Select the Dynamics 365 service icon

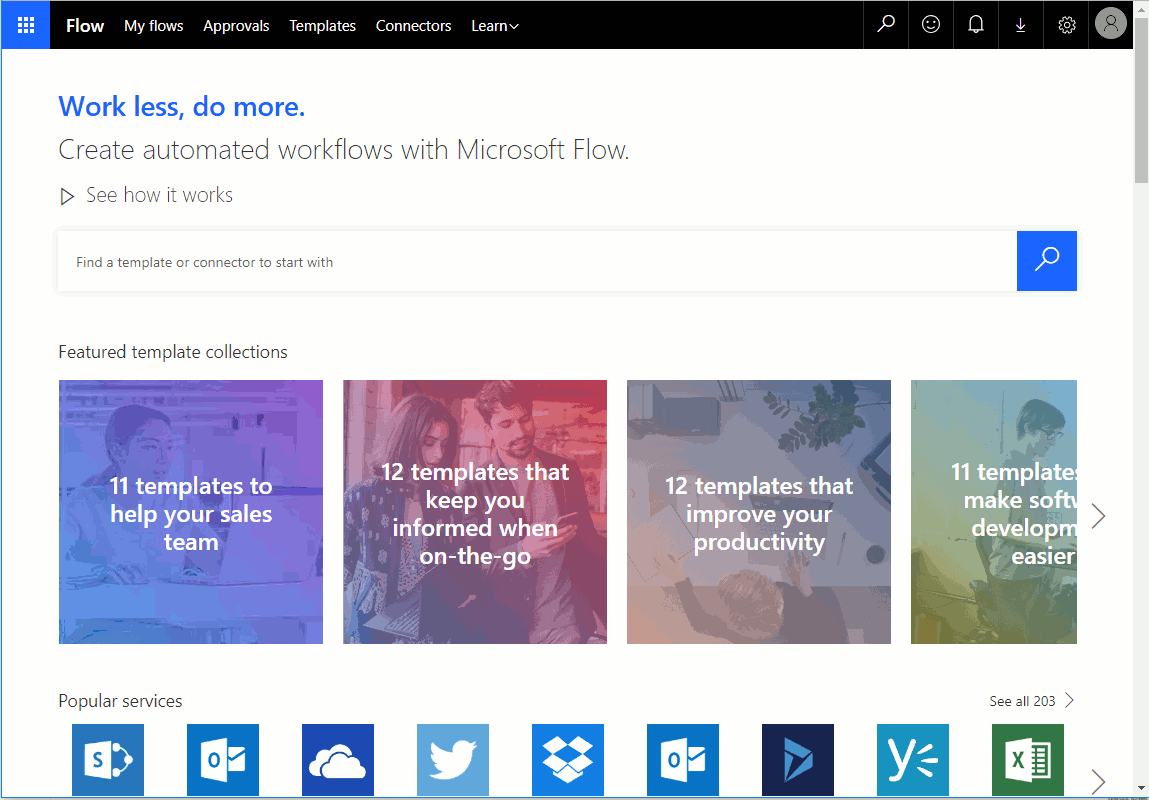pos(798,760)
